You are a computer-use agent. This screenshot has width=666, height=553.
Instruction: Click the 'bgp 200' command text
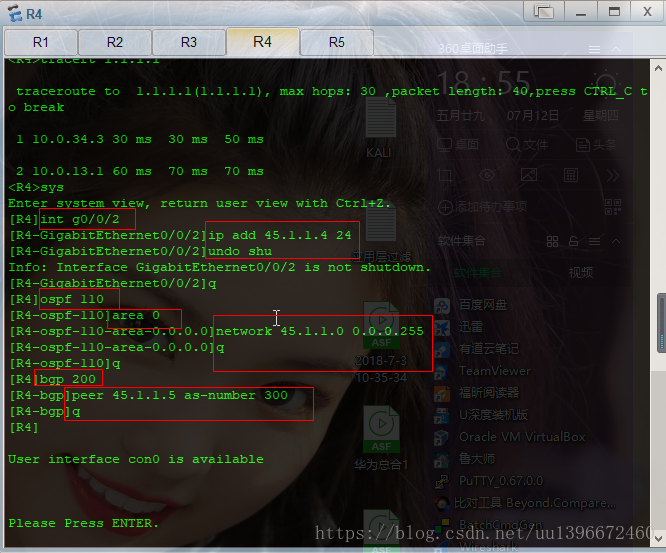(x=68, y=379)
